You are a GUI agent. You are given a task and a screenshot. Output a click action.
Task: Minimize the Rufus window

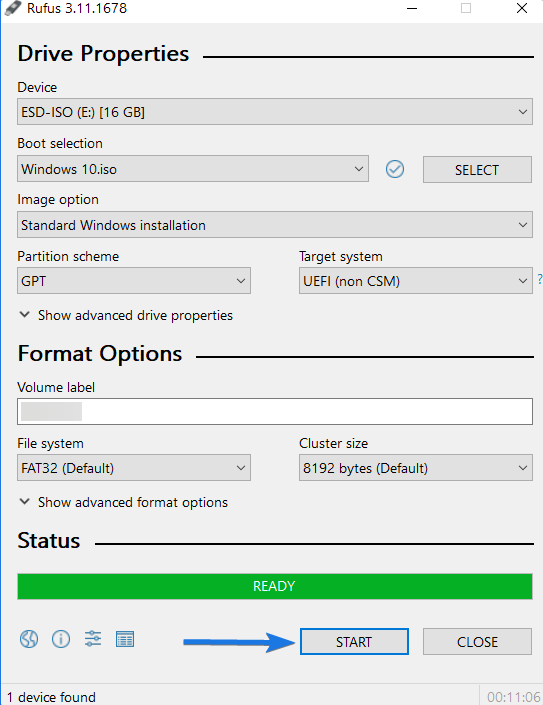pos(412,8)
